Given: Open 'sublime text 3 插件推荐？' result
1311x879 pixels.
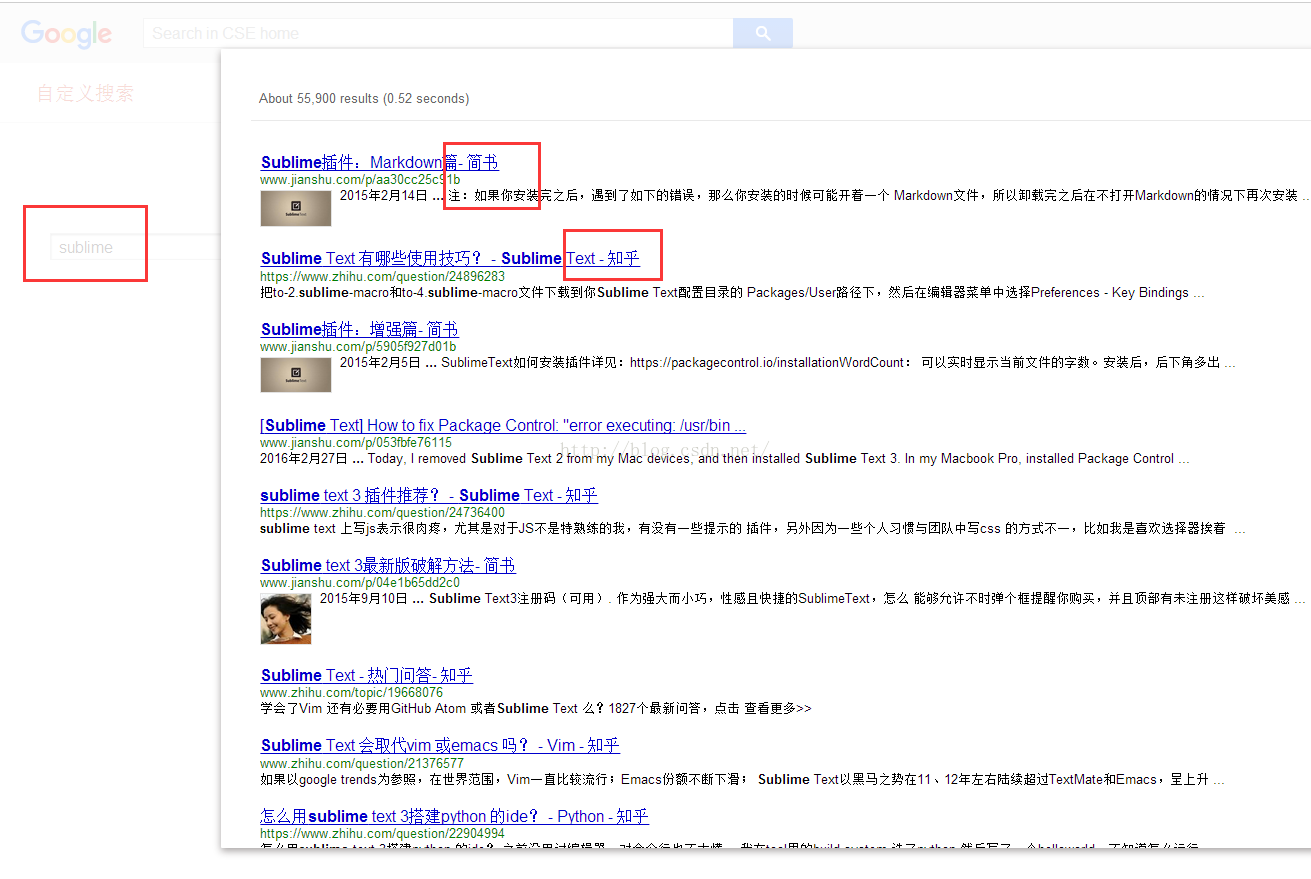Looking at the screenshot, I should pos(429,495).
